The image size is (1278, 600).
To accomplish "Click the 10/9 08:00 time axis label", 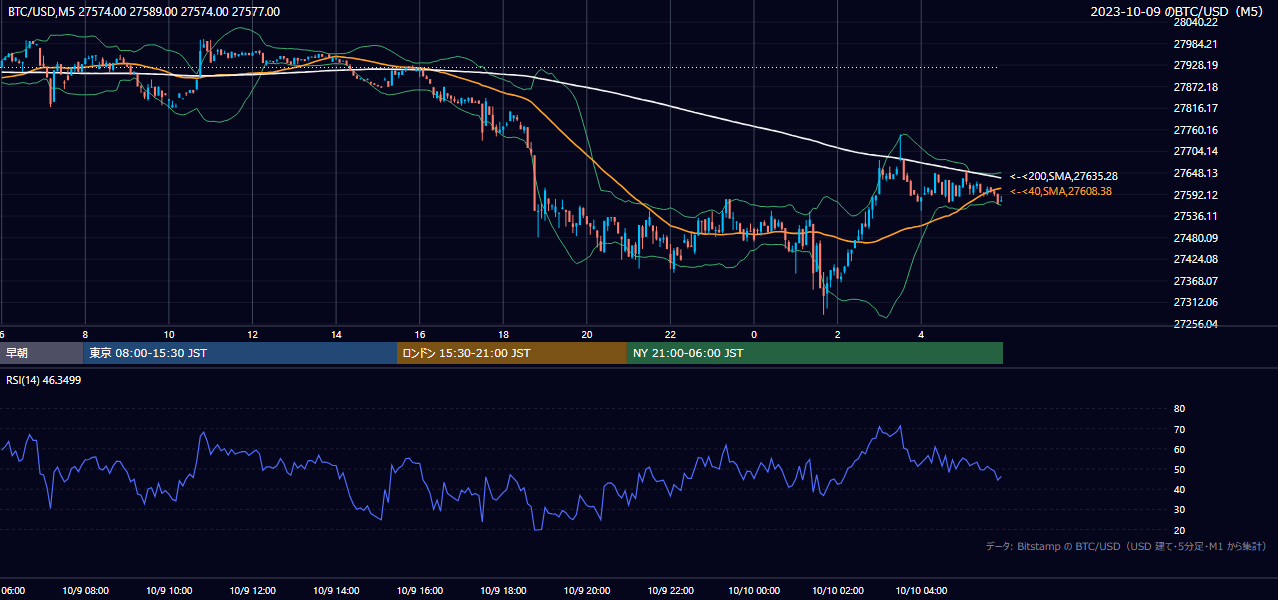I will click(85, 591).
